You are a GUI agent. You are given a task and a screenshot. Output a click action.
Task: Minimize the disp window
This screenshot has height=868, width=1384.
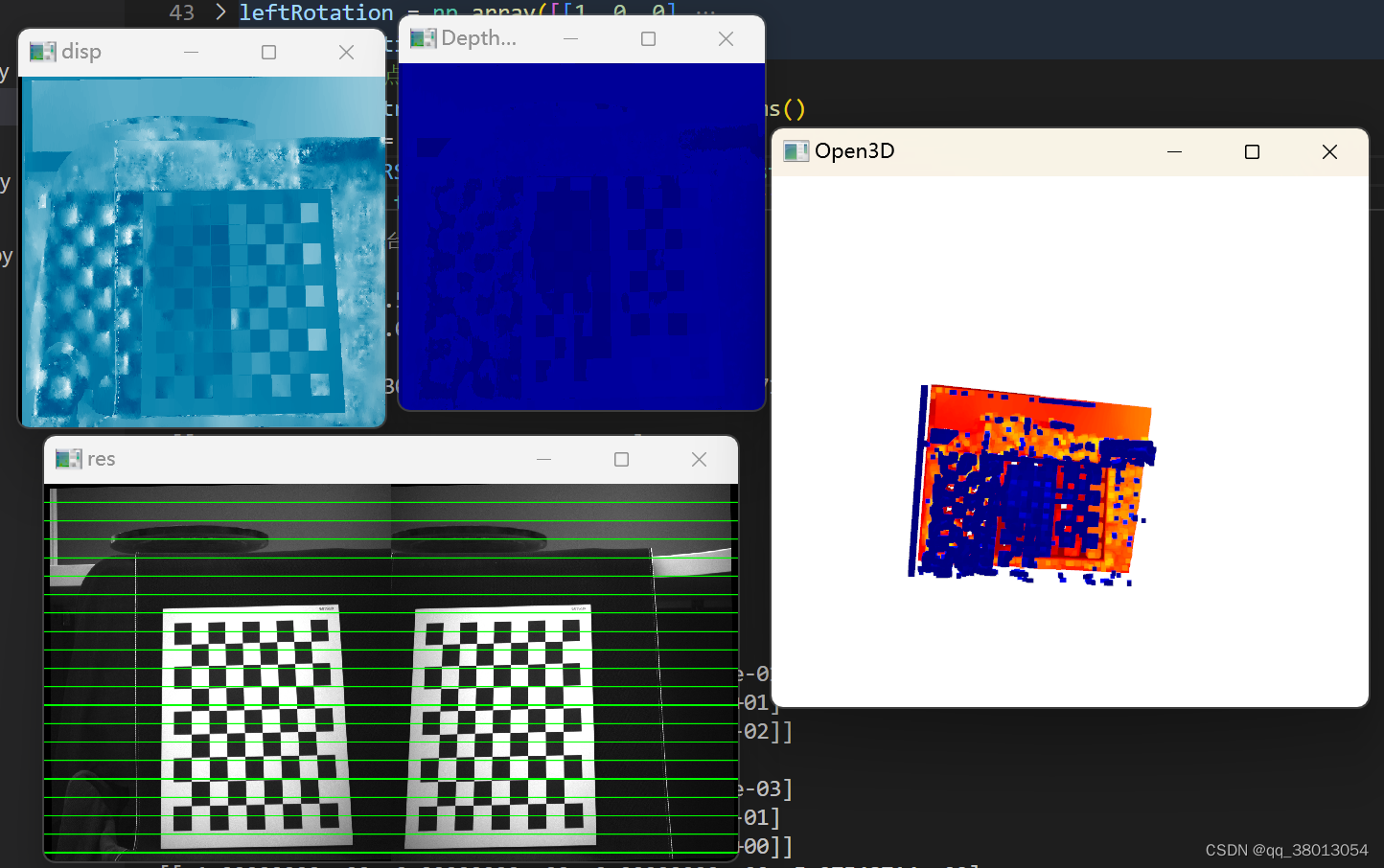191,52
